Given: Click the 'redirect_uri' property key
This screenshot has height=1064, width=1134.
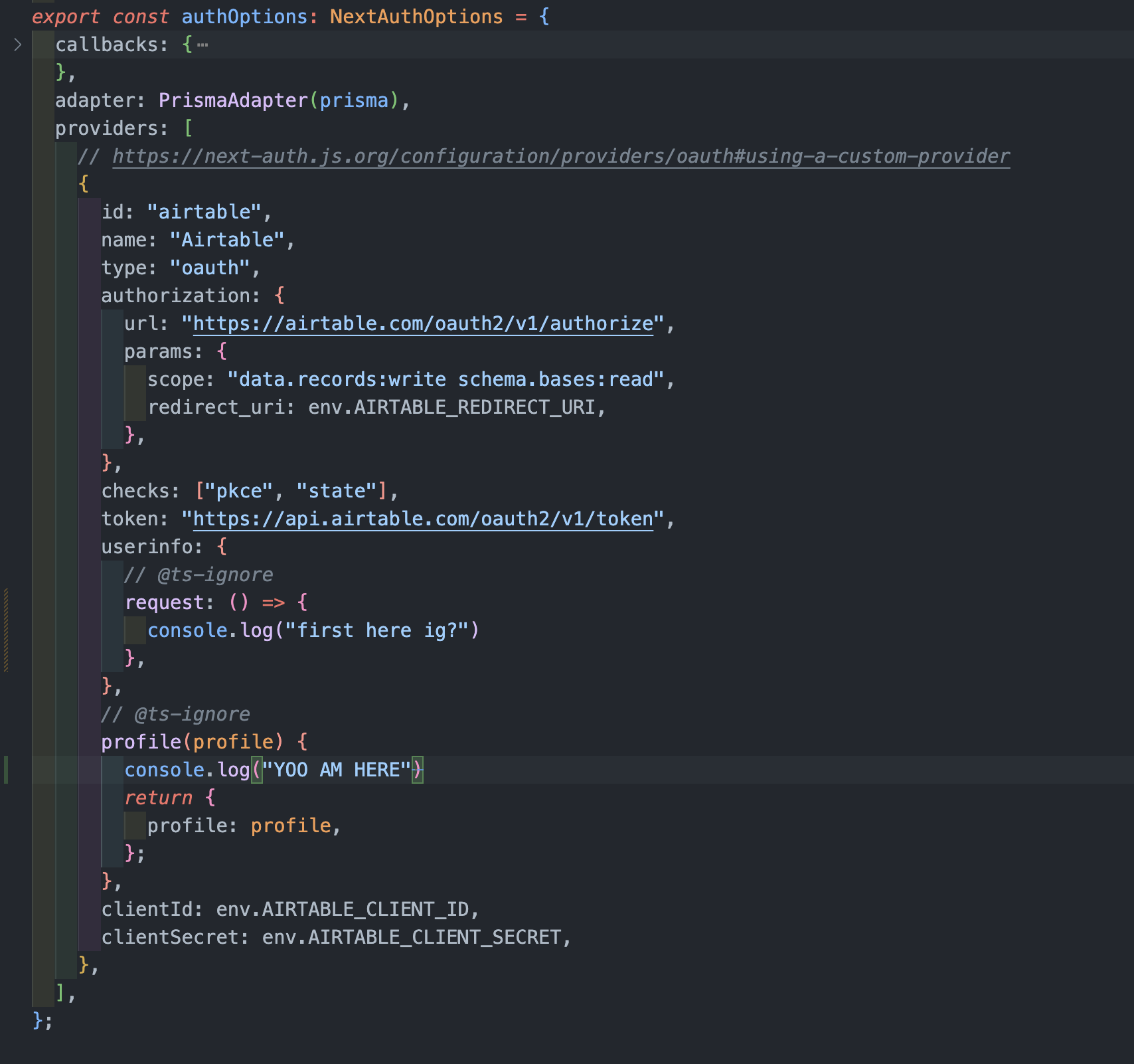Looking at the screenshot, I should (x=216, y=407).
